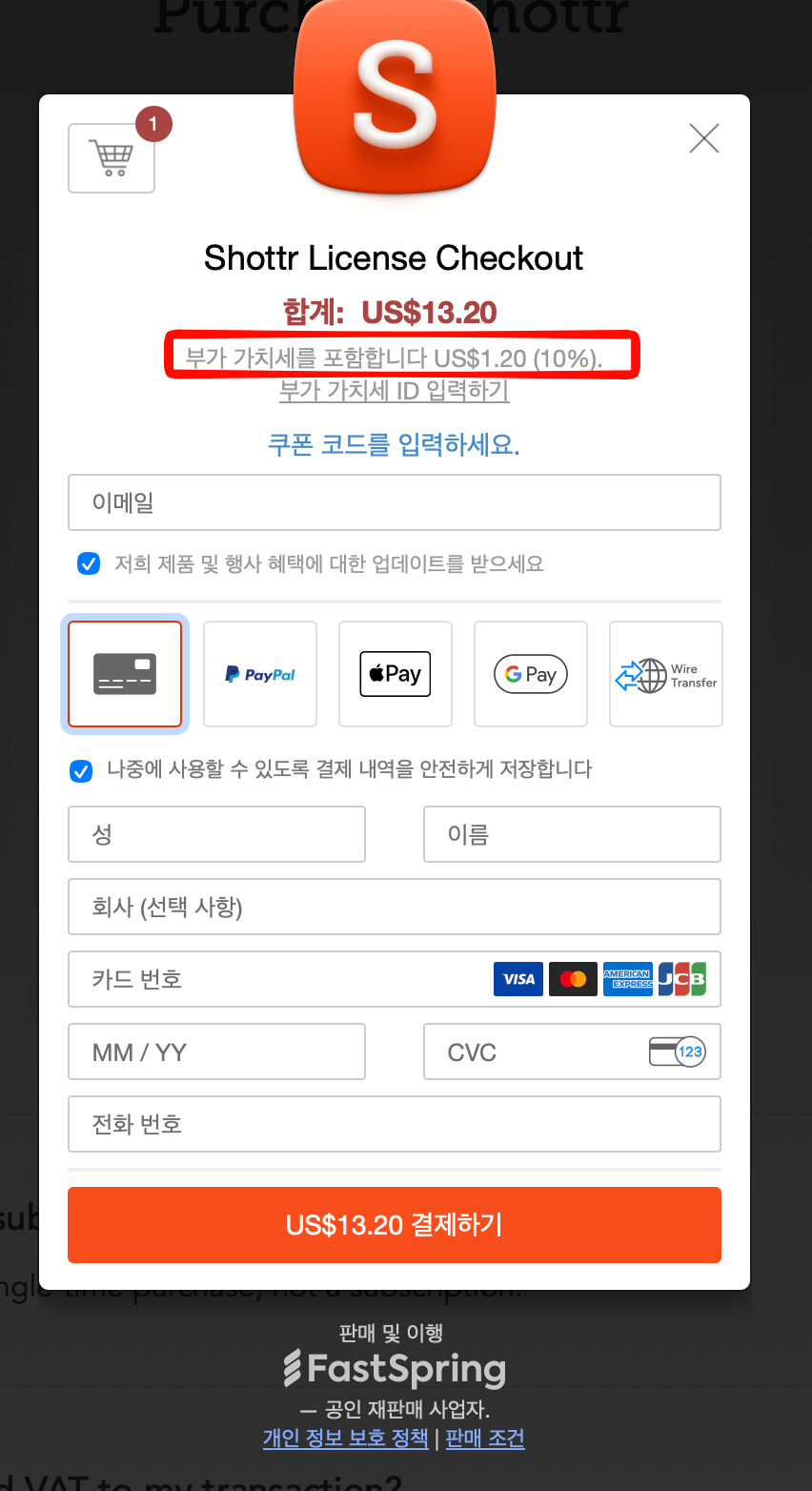
Task: Focus the 이메일 email field
Action: click(395, 502)
